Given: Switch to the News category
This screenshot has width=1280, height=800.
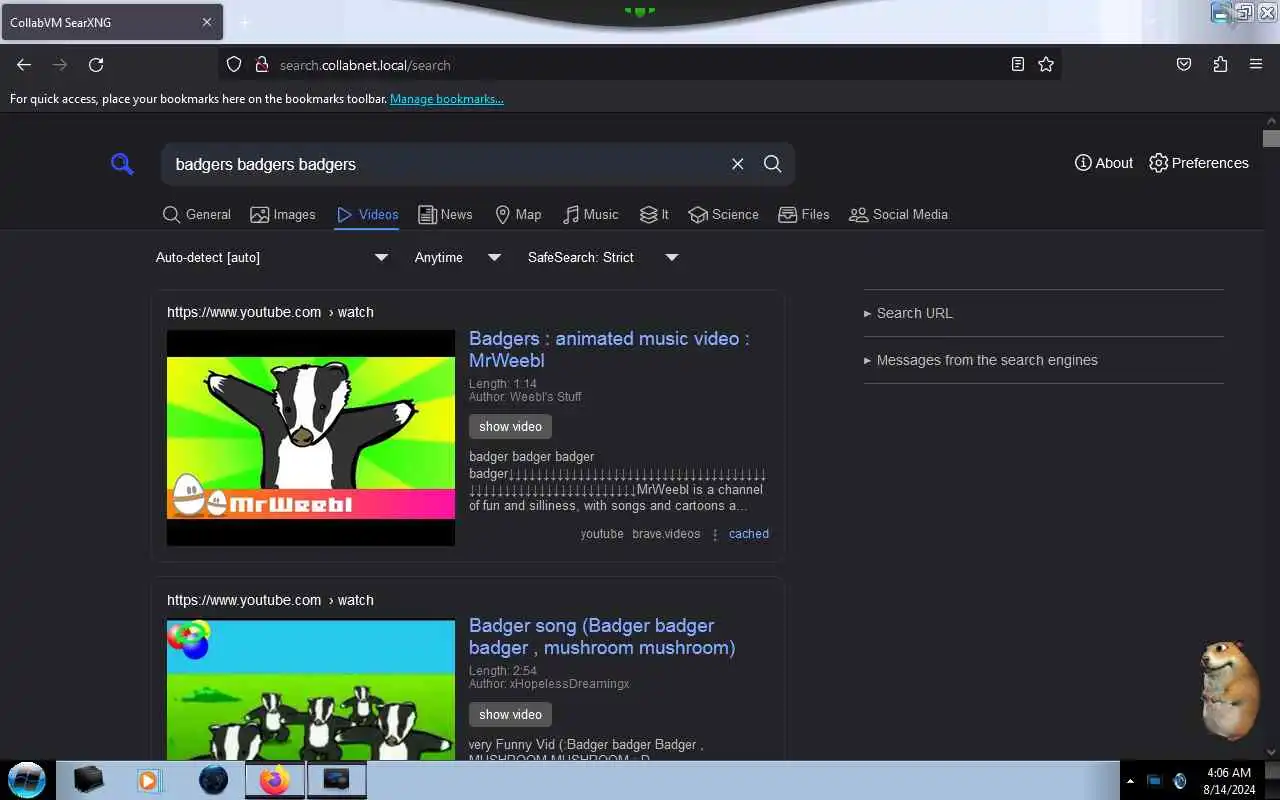Looking at the screenshot, I should [x=445, y=214].
